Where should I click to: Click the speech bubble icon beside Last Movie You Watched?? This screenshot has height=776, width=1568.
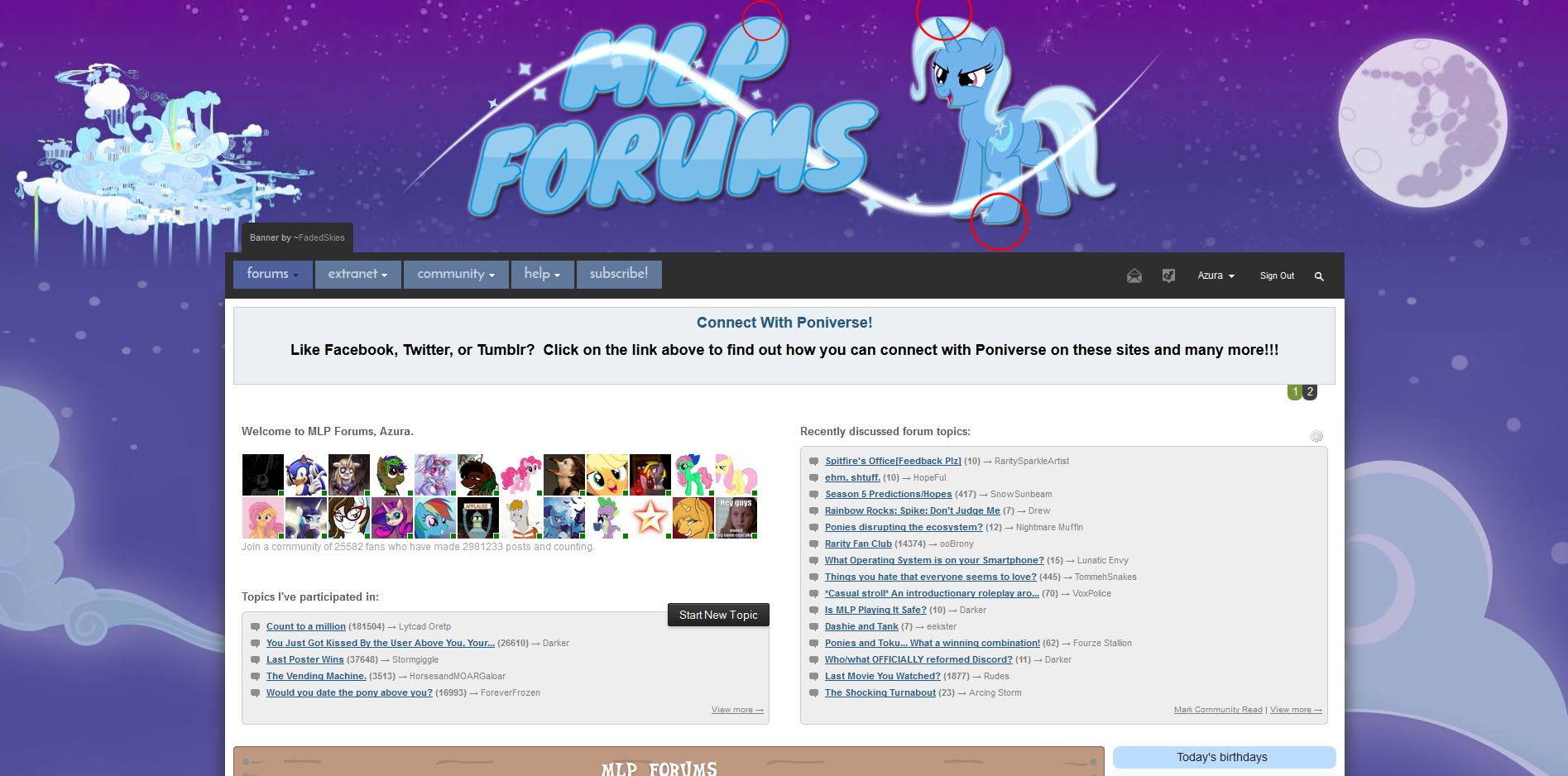point(814,677)
